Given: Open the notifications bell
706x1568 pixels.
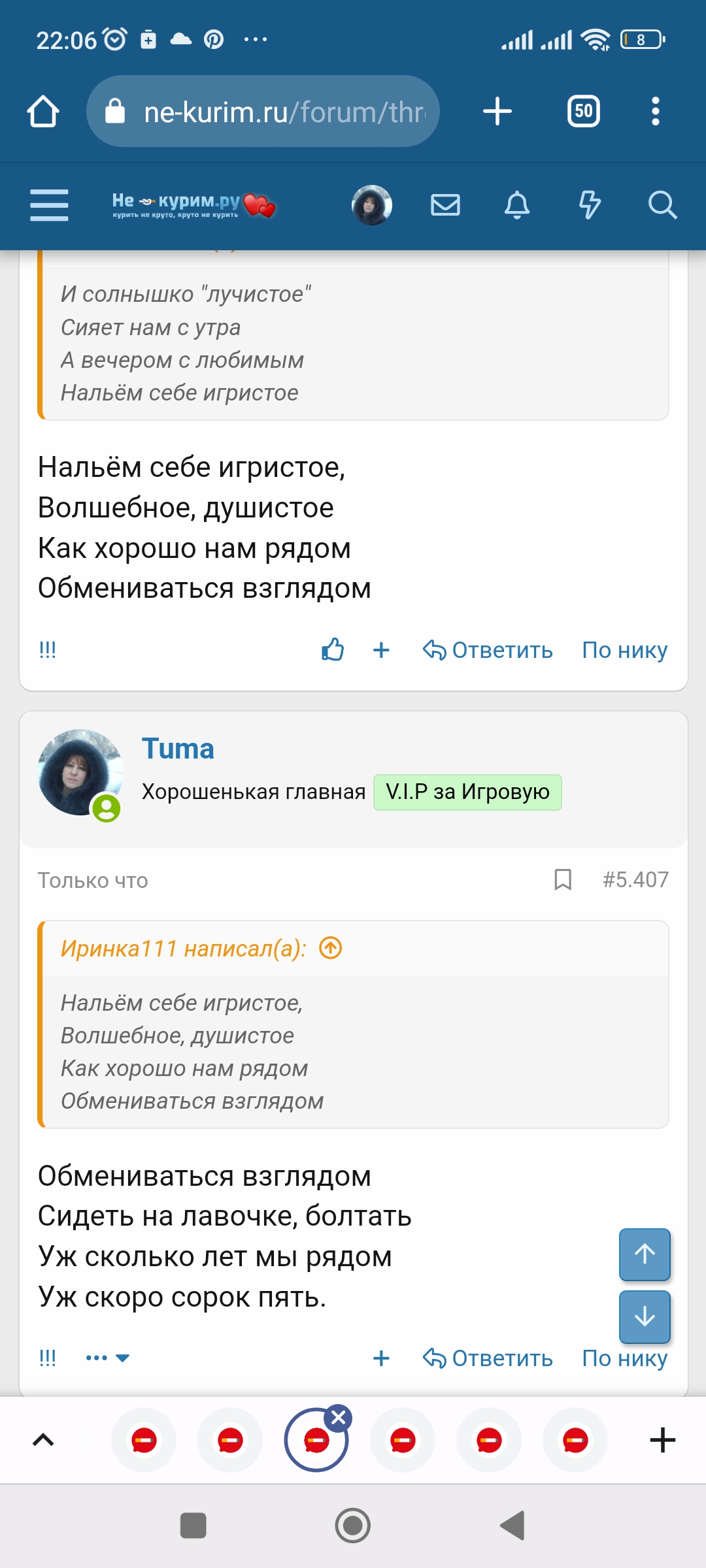Looking at the screenshot, I should pos(516,205).
